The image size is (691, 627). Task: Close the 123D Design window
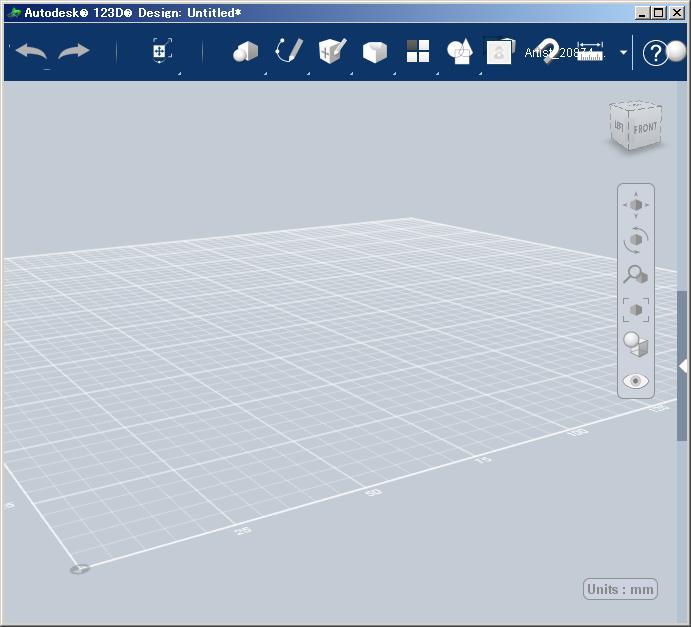[x=676, y=13]
